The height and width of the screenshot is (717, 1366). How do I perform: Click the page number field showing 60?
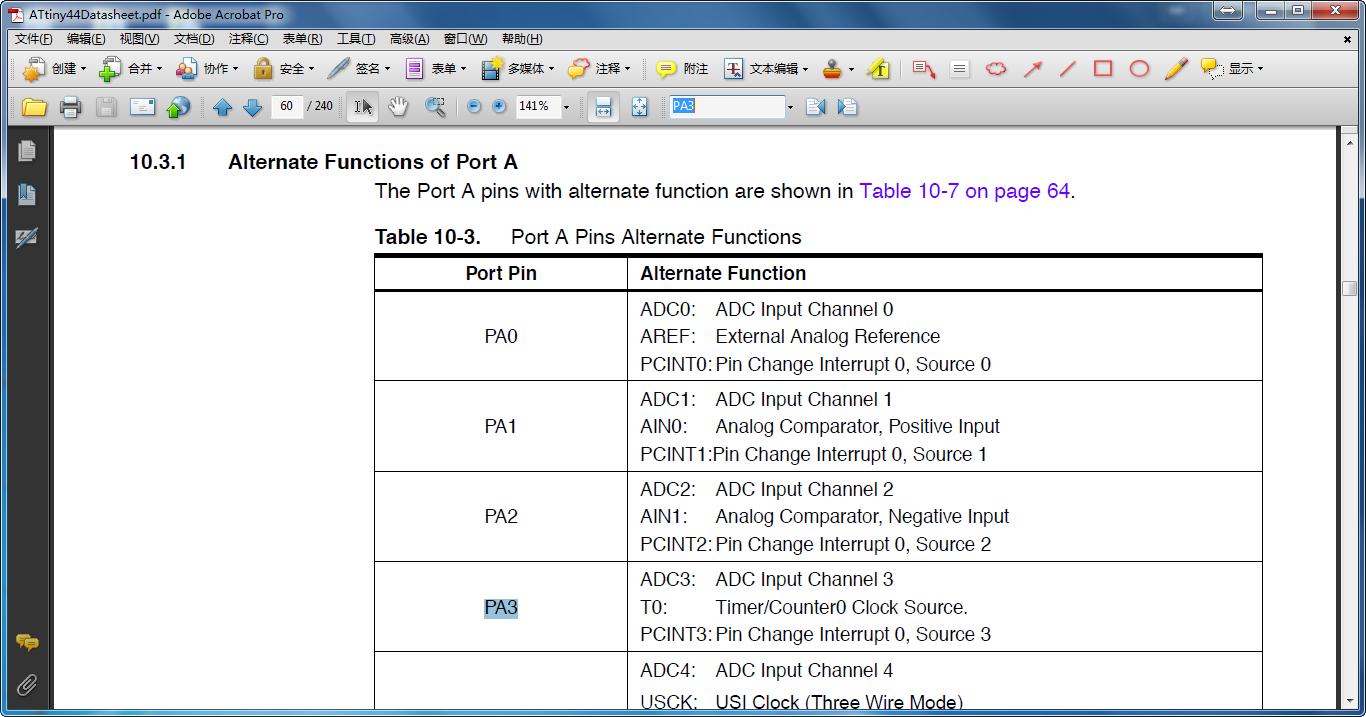tap(287, 107)
